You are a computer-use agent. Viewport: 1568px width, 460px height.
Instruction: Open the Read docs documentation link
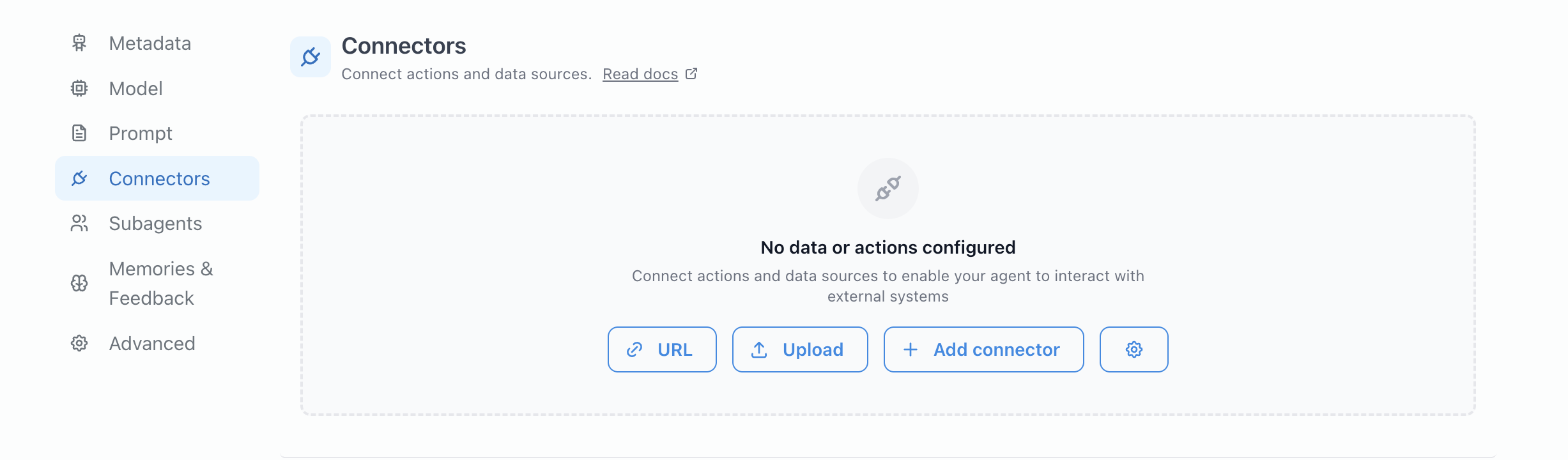(x=640, y=73)
